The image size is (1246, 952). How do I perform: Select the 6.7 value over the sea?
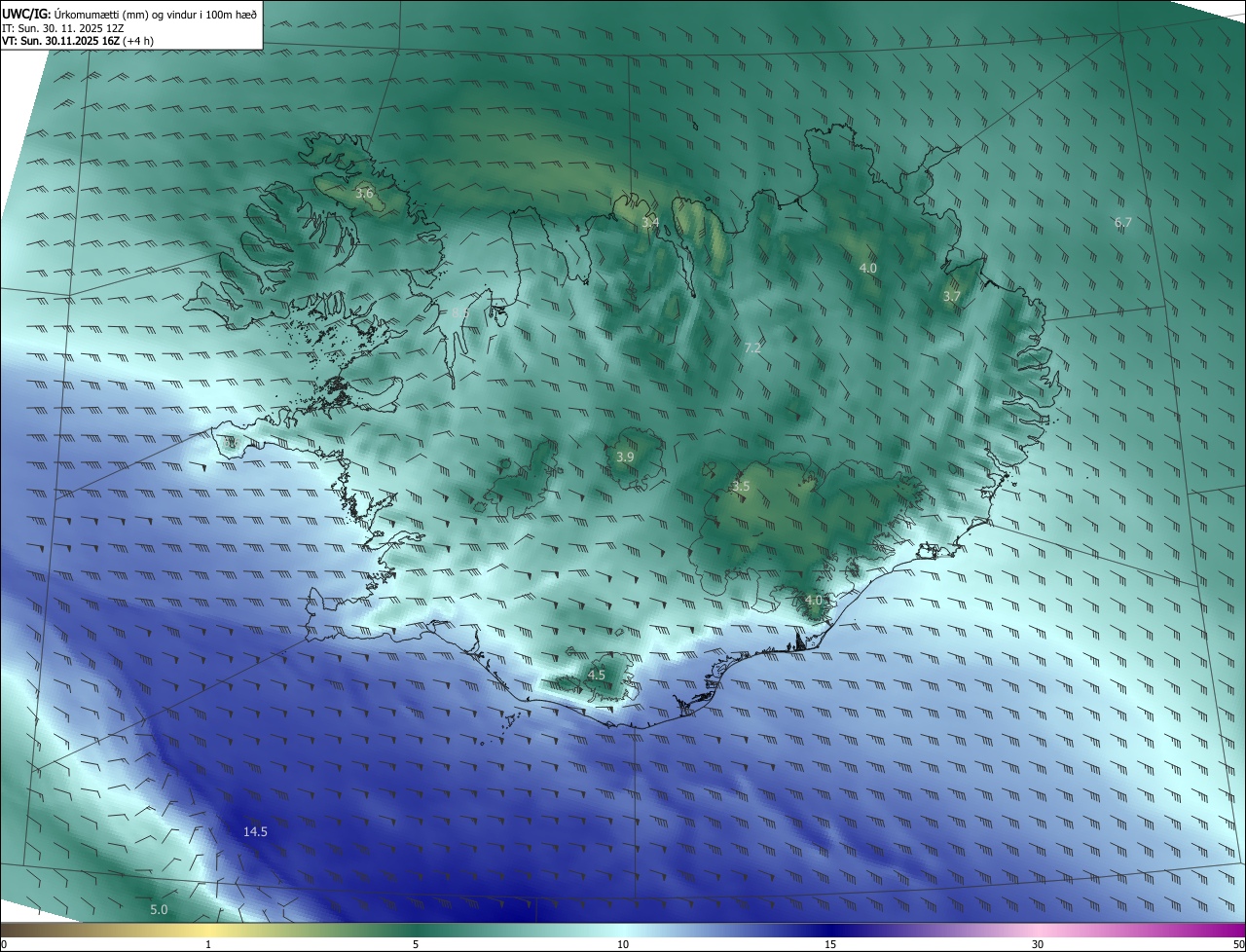[1122, 223]
